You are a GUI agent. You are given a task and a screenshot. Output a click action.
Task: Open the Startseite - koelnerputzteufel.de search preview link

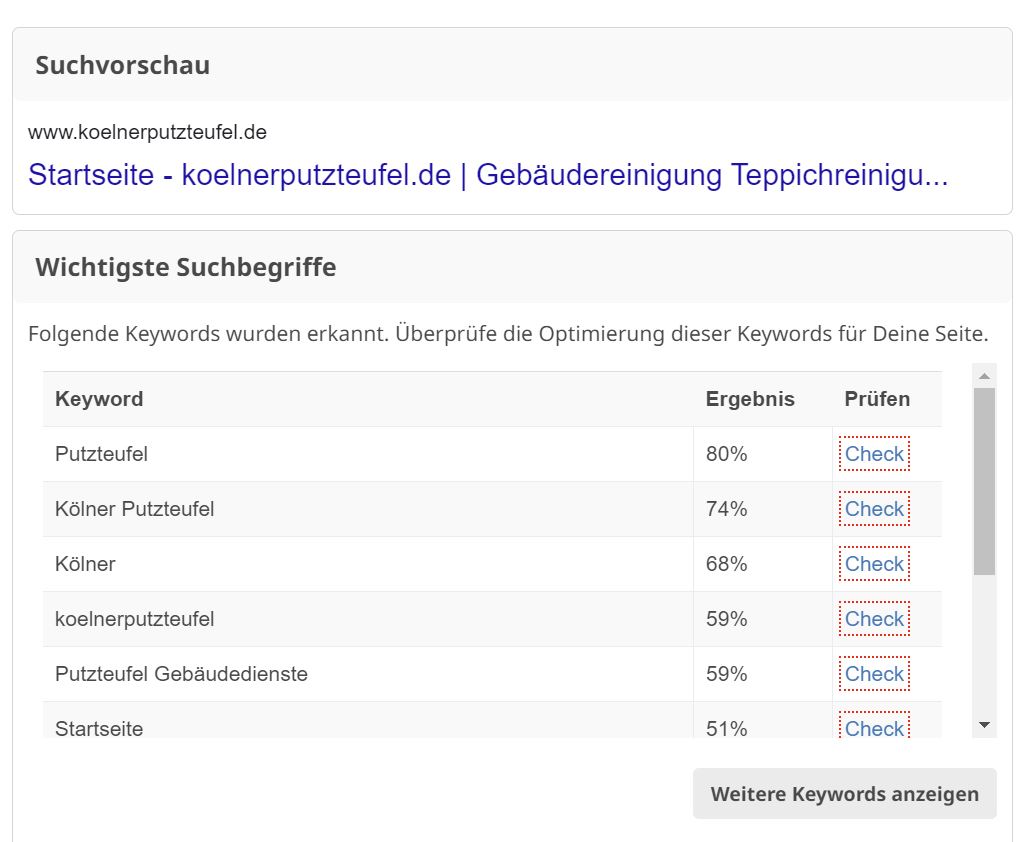(x=488, y=175)
